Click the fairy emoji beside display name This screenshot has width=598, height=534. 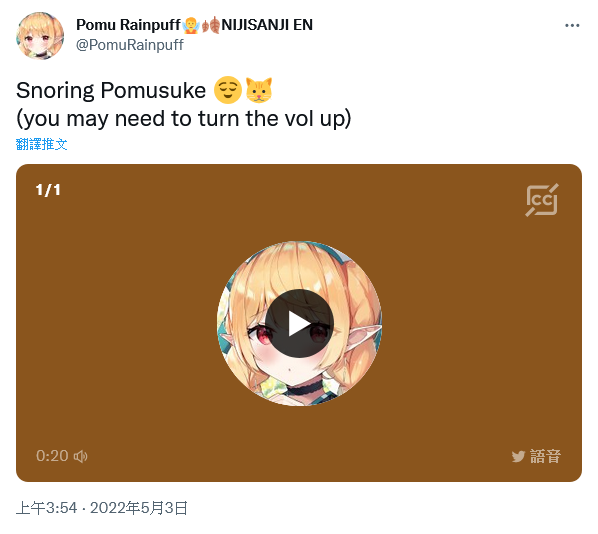[191, 25]
